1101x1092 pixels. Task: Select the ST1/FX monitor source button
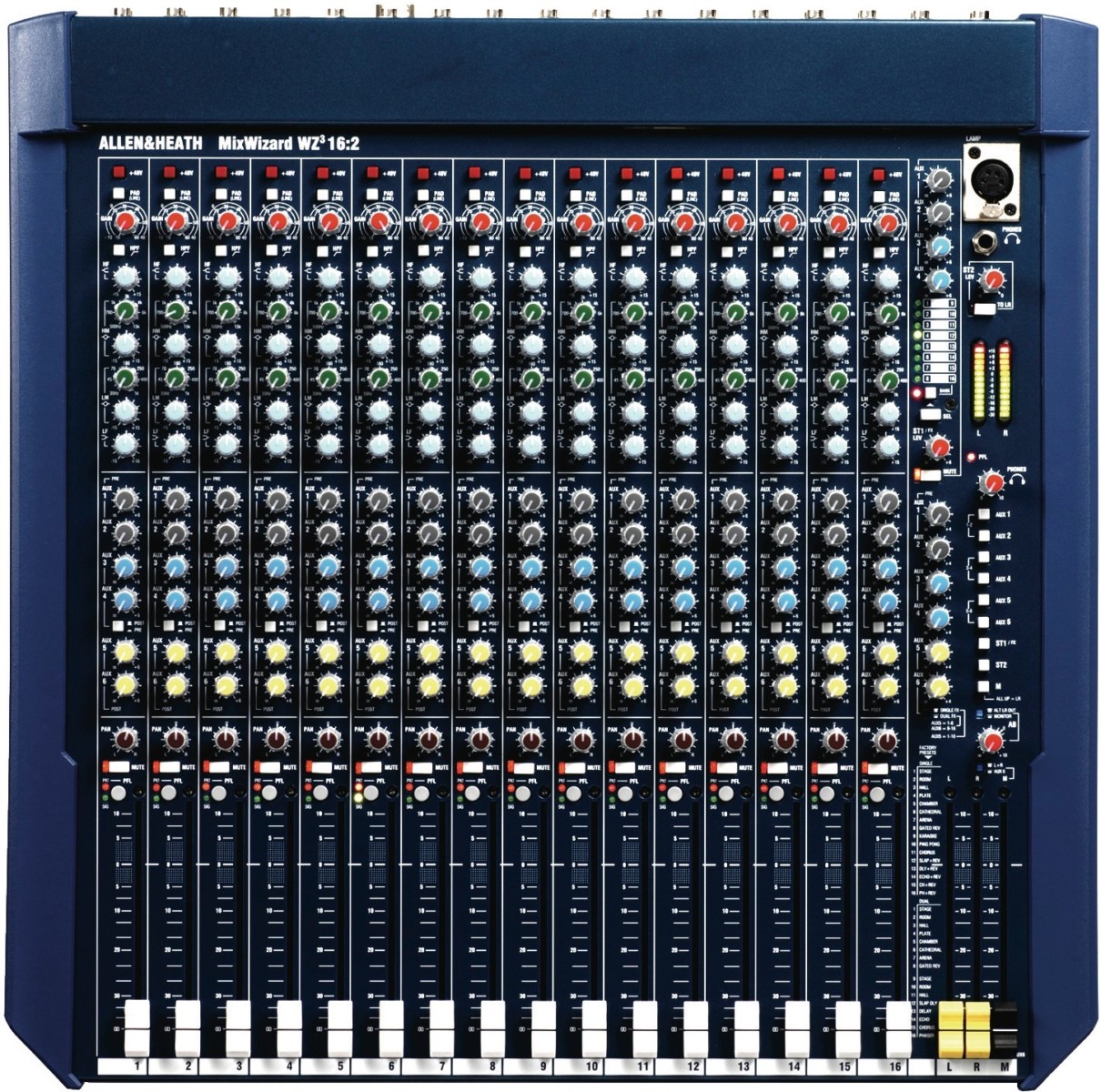click(x=985, y=644)
